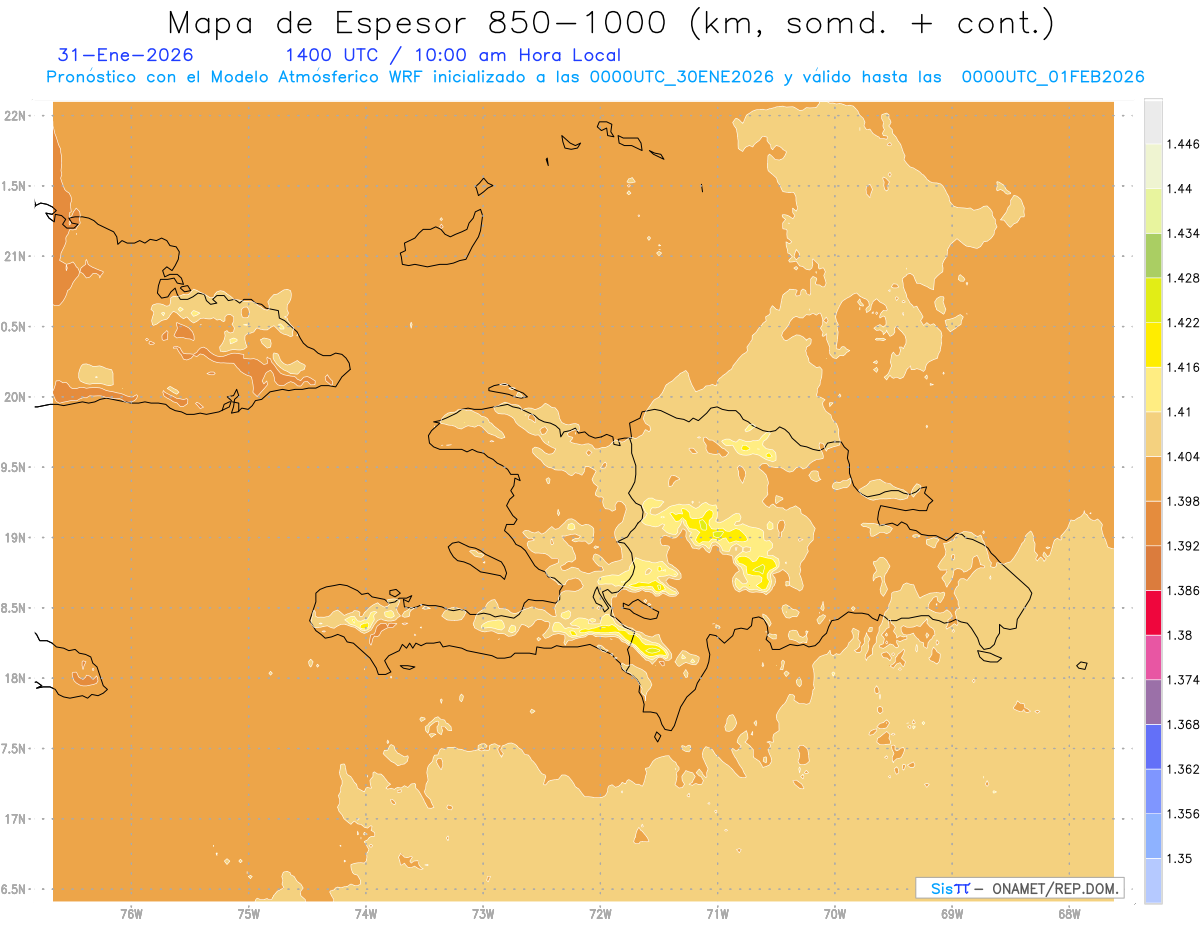Click the colorbar value '1.44'
Screen dimensions: 1200x927
point(1181,189)
